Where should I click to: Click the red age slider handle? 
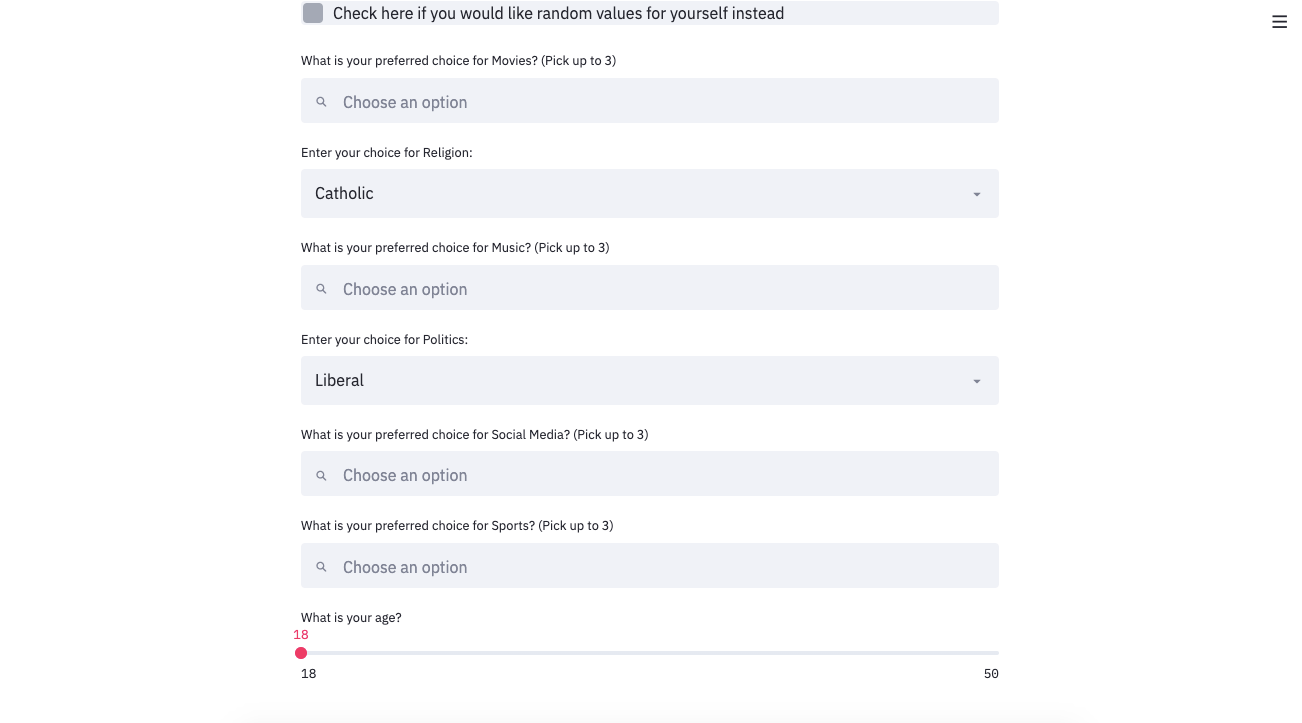tap(301, 652)
